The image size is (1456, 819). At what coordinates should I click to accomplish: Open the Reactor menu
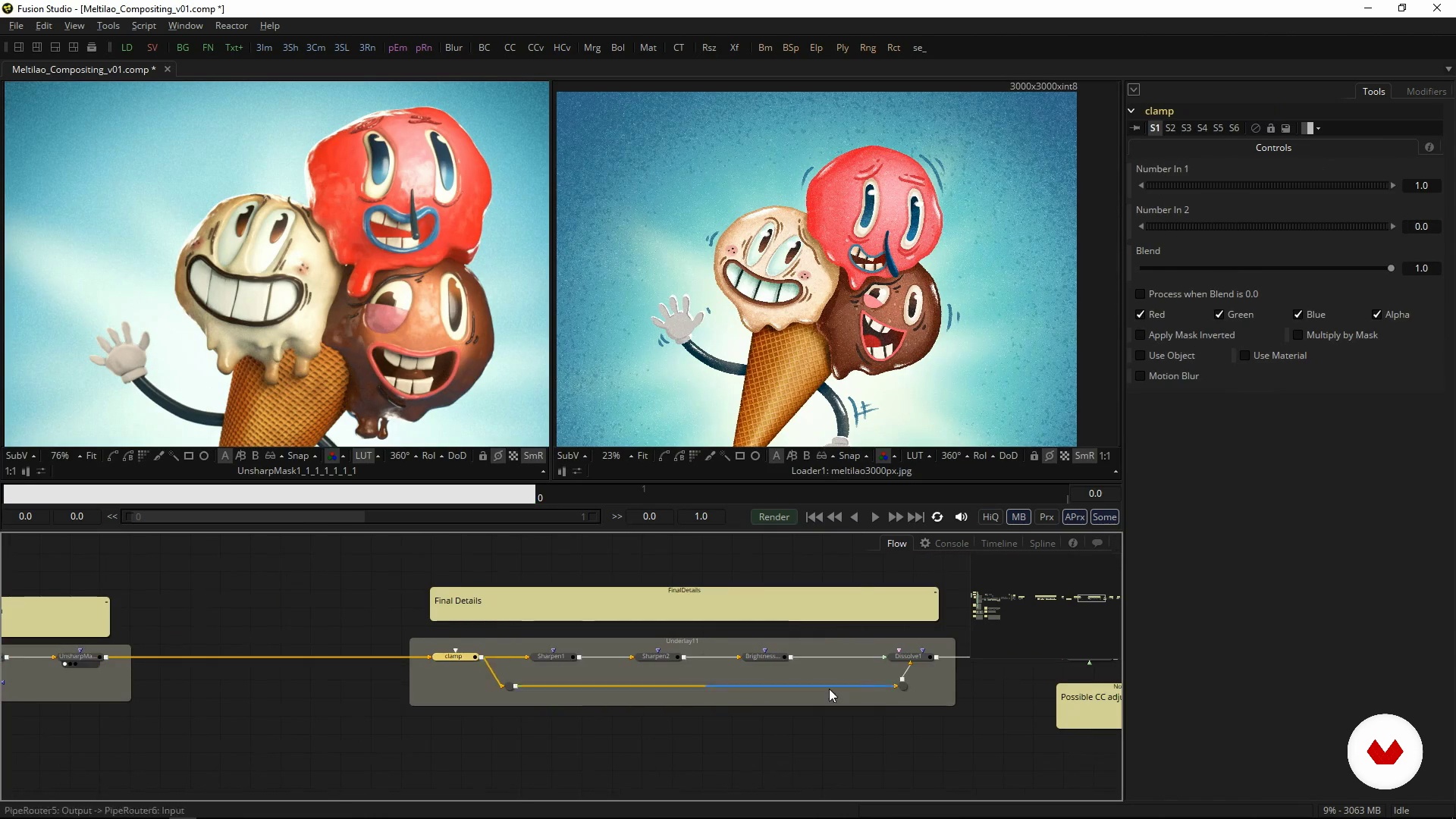click(x=231, y=26)
